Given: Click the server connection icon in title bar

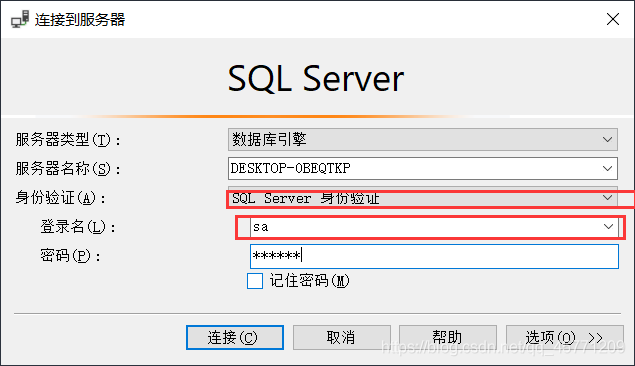Looking at the screenshot, I should click(x=20, y=19).
